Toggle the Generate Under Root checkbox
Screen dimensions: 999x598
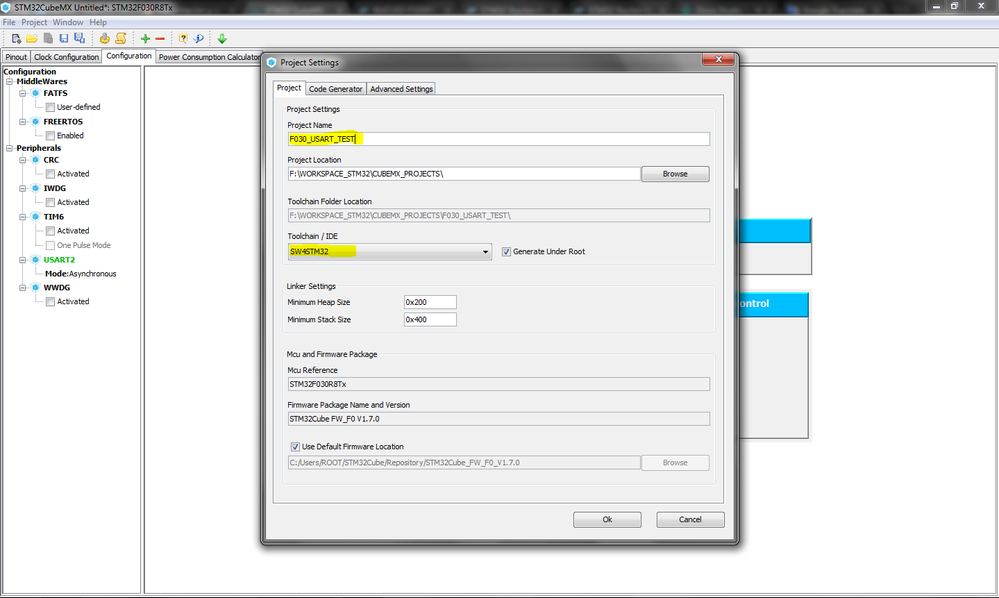click(507, 252)
